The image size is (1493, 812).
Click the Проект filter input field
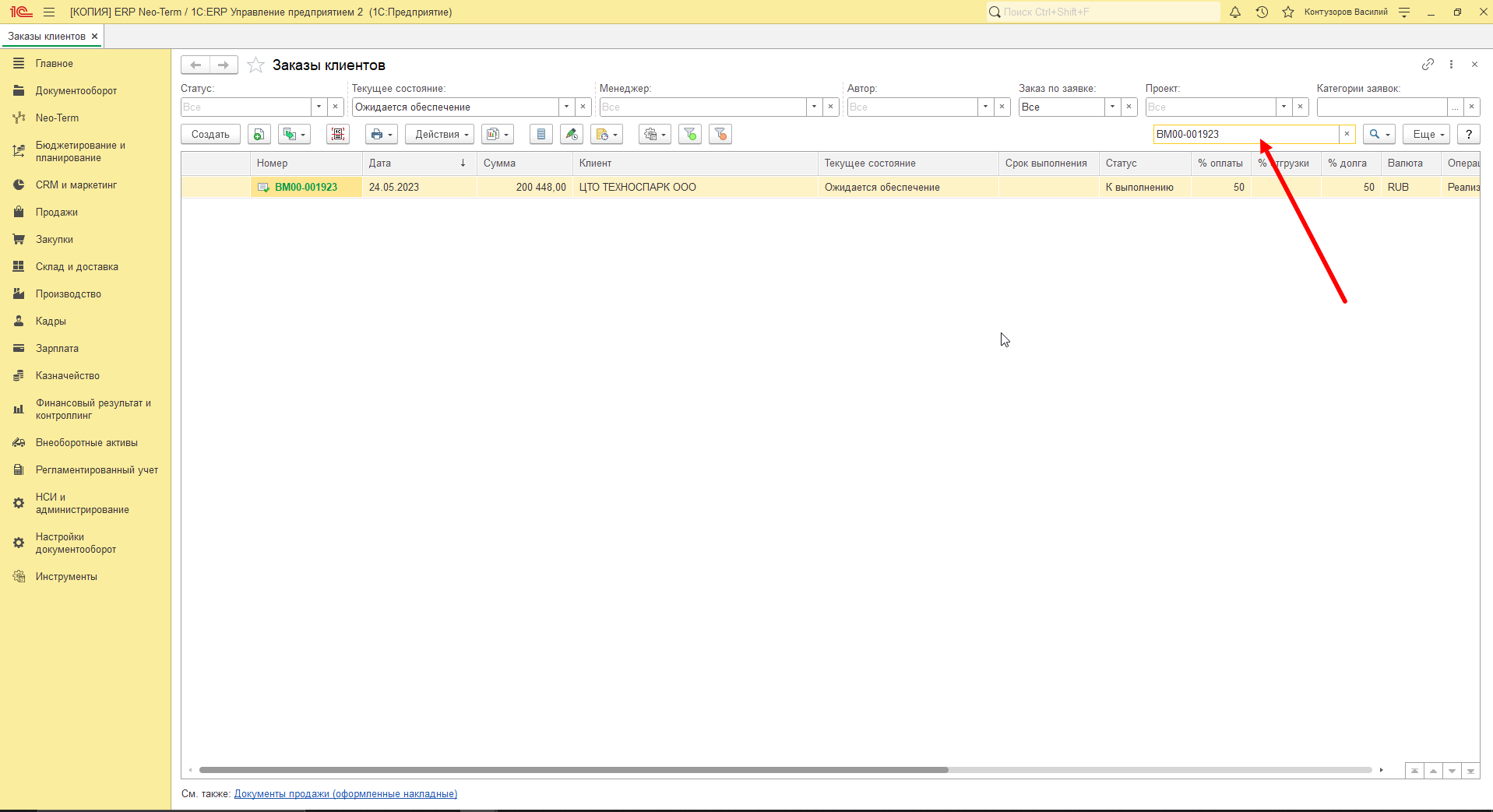click(1210, 107)
